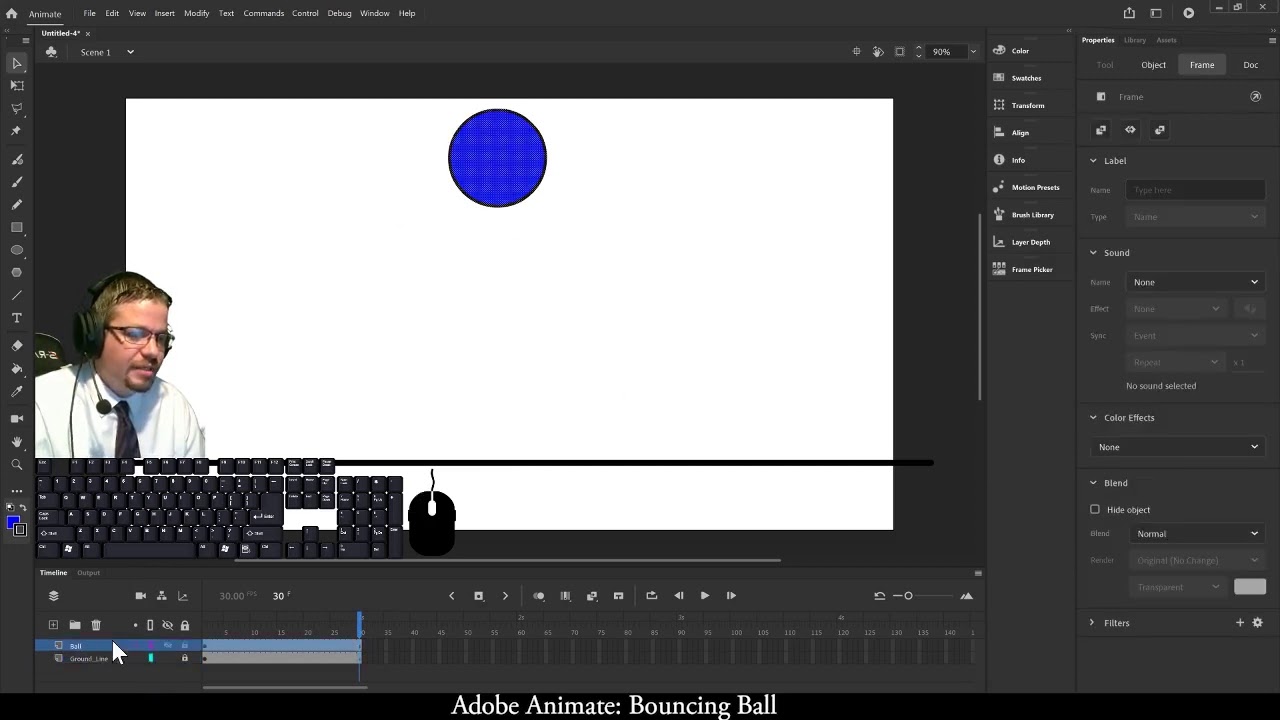
Task: Toggle lock on the Ball layer
Action: click(184, 646)
